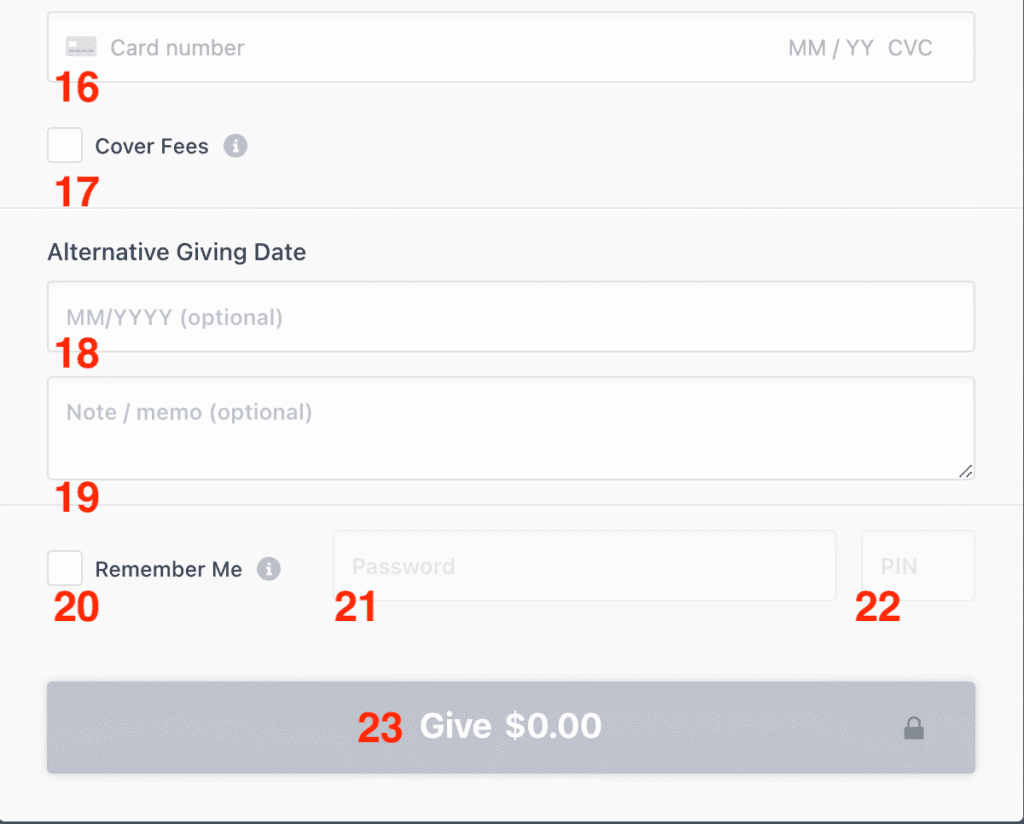Enable the Cover Fees checkbox
The width and height of the screenshot is (1024, 824).
pos(65,146)
